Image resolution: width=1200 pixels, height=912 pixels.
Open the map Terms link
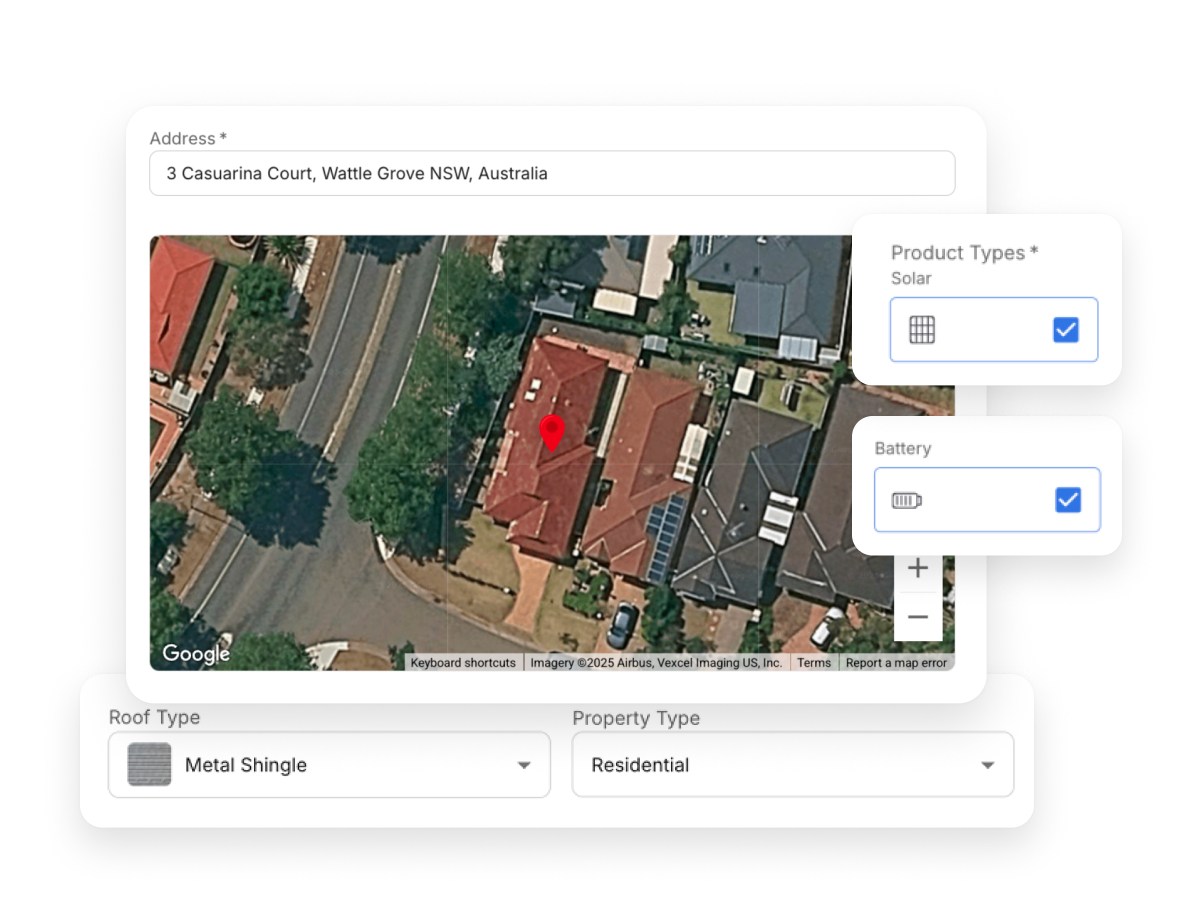(x=814, y=663)
